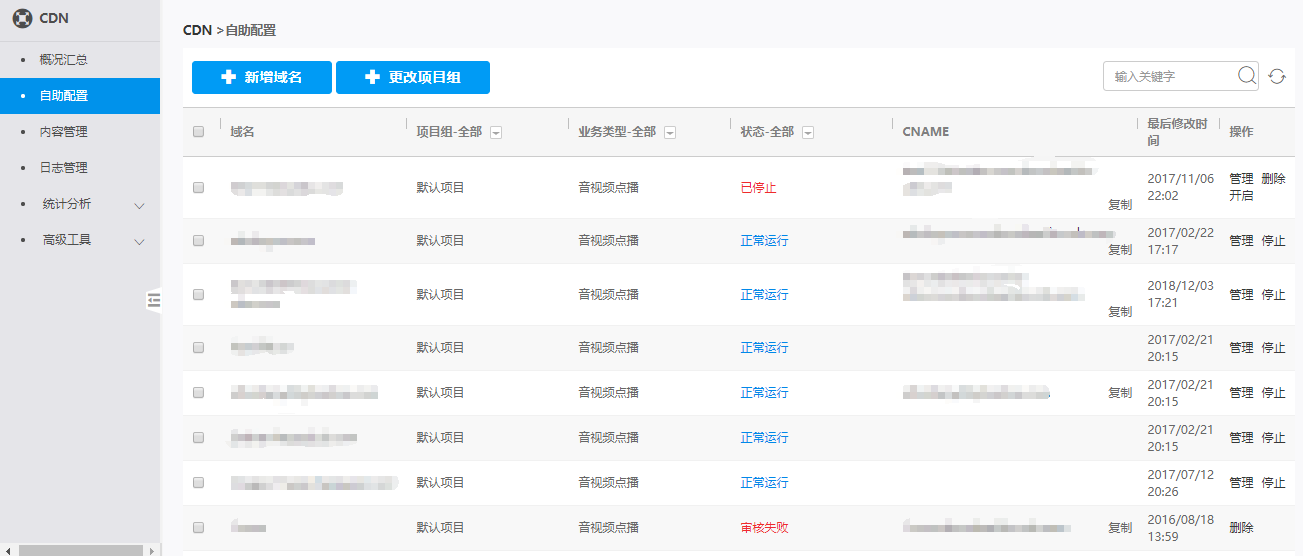Screen dimensions: 1303x556
Task: Click the magnifier search icon
Action: pyautogui.click(x=1247, y=76)
